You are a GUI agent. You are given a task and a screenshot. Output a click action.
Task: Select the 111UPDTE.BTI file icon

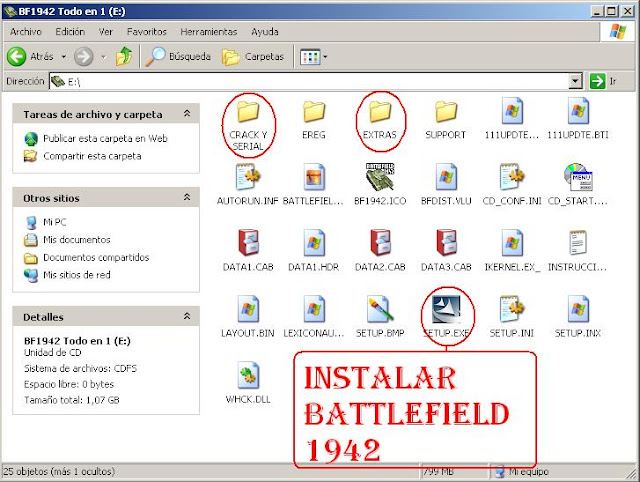point(578,111)
